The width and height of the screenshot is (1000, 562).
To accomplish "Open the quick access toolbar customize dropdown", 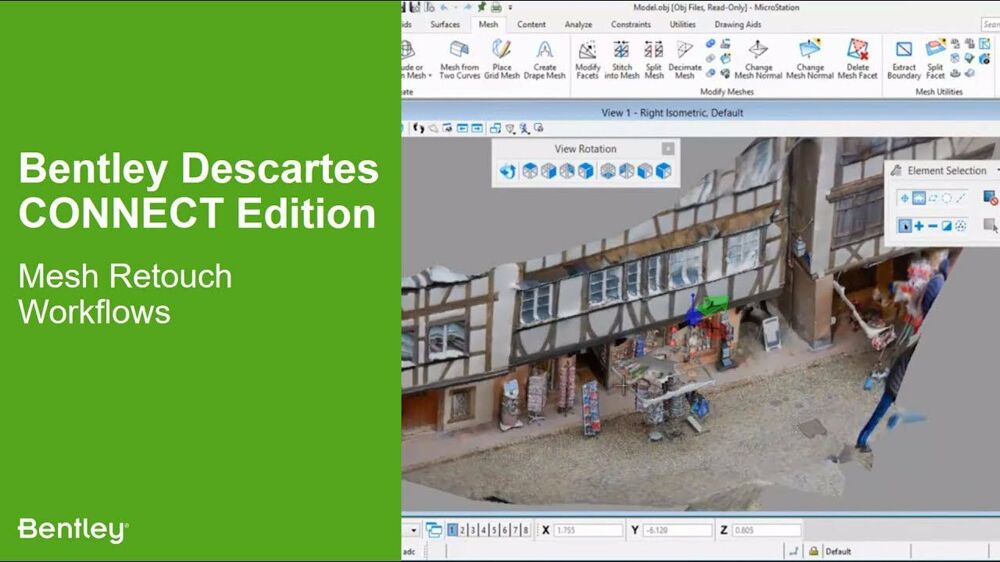I will 510,8.
